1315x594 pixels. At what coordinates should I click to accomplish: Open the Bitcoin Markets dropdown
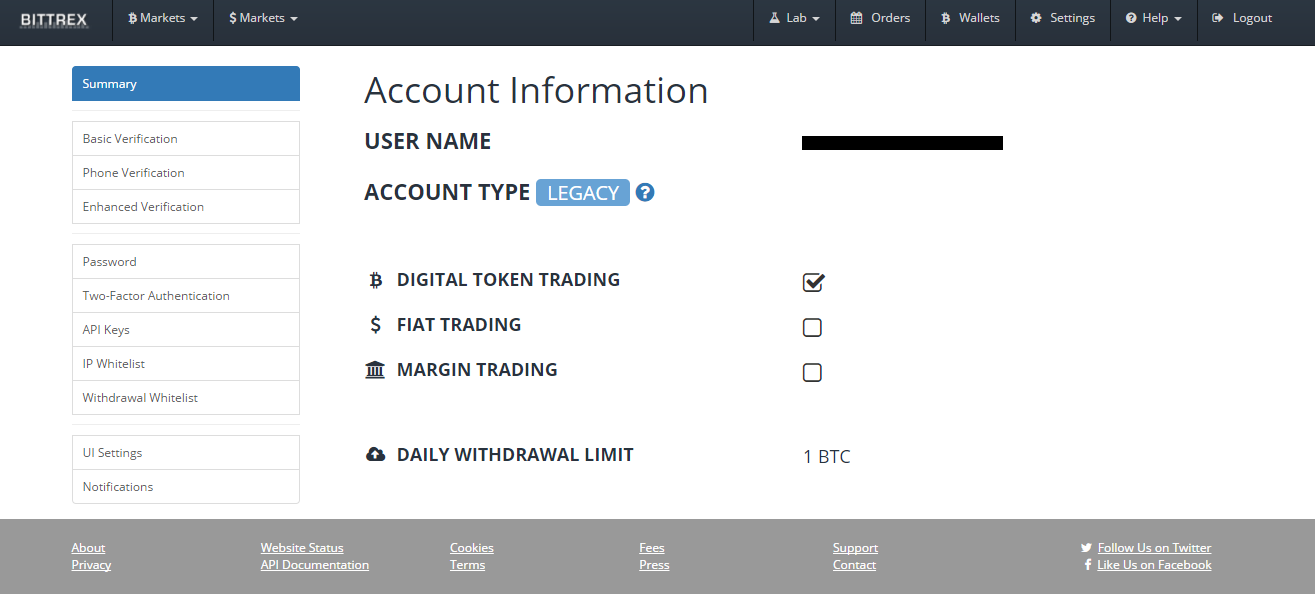click(163, 18)
